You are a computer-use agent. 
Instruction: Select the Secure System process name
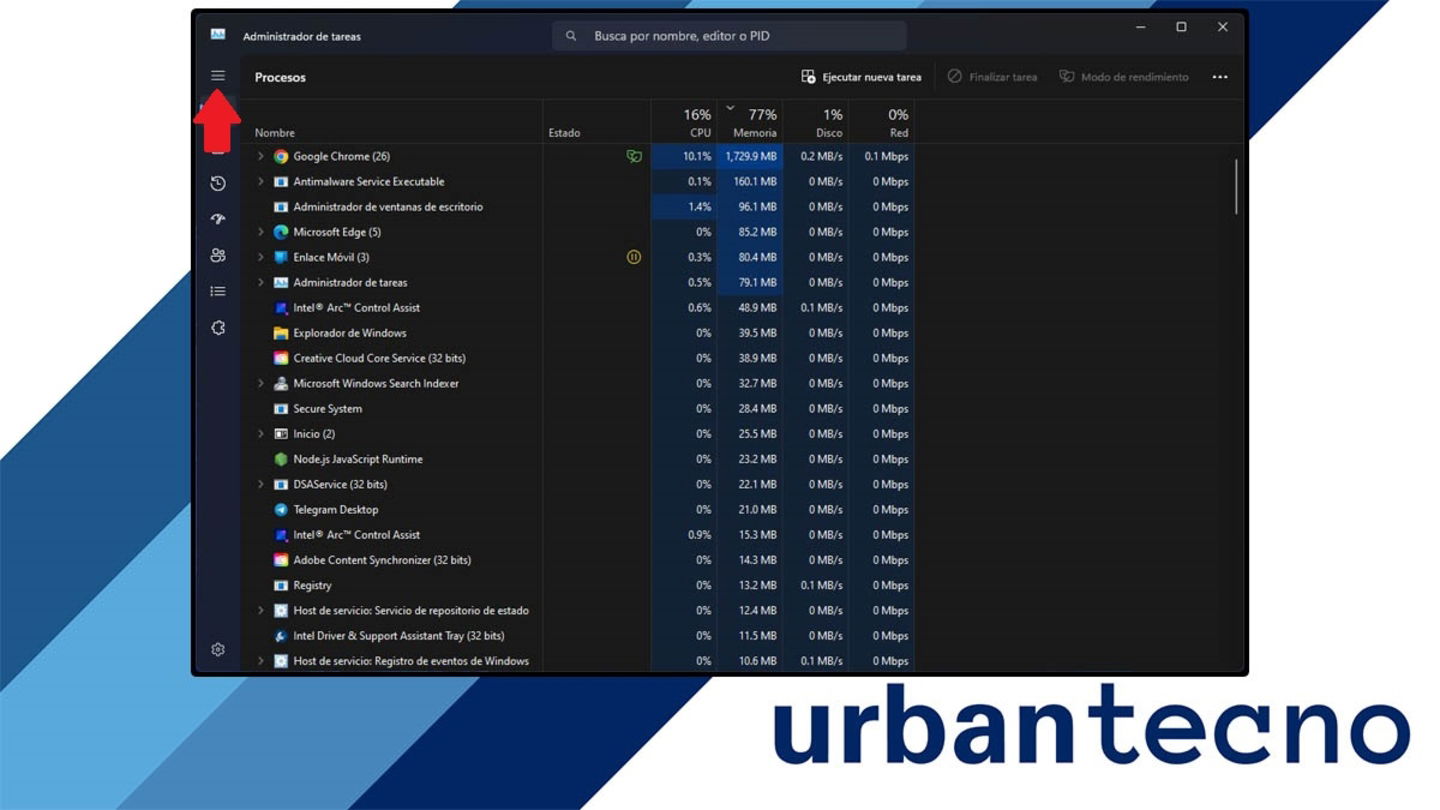point(328,409)
